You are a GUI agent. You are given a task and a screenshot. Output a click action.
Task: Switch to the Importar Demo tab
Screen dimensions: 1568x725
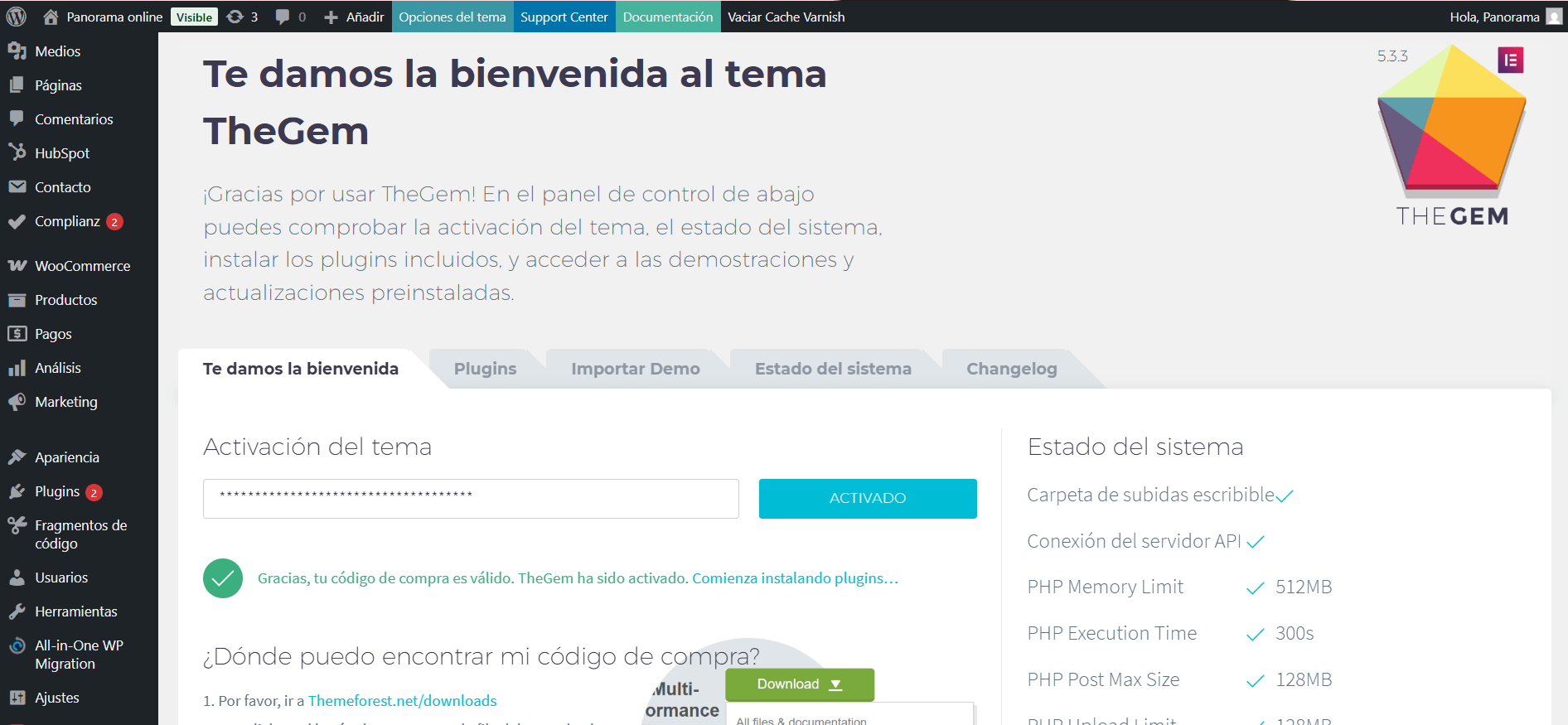[x=635, y=369]
